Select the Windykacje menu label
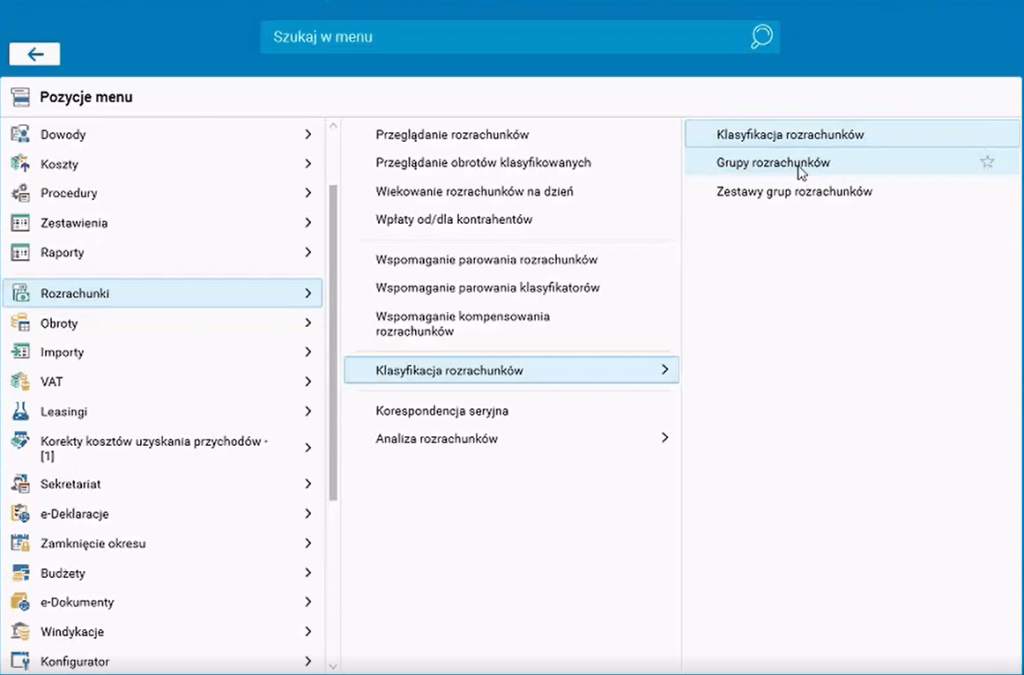1024x675 pixels. (72, 632)
